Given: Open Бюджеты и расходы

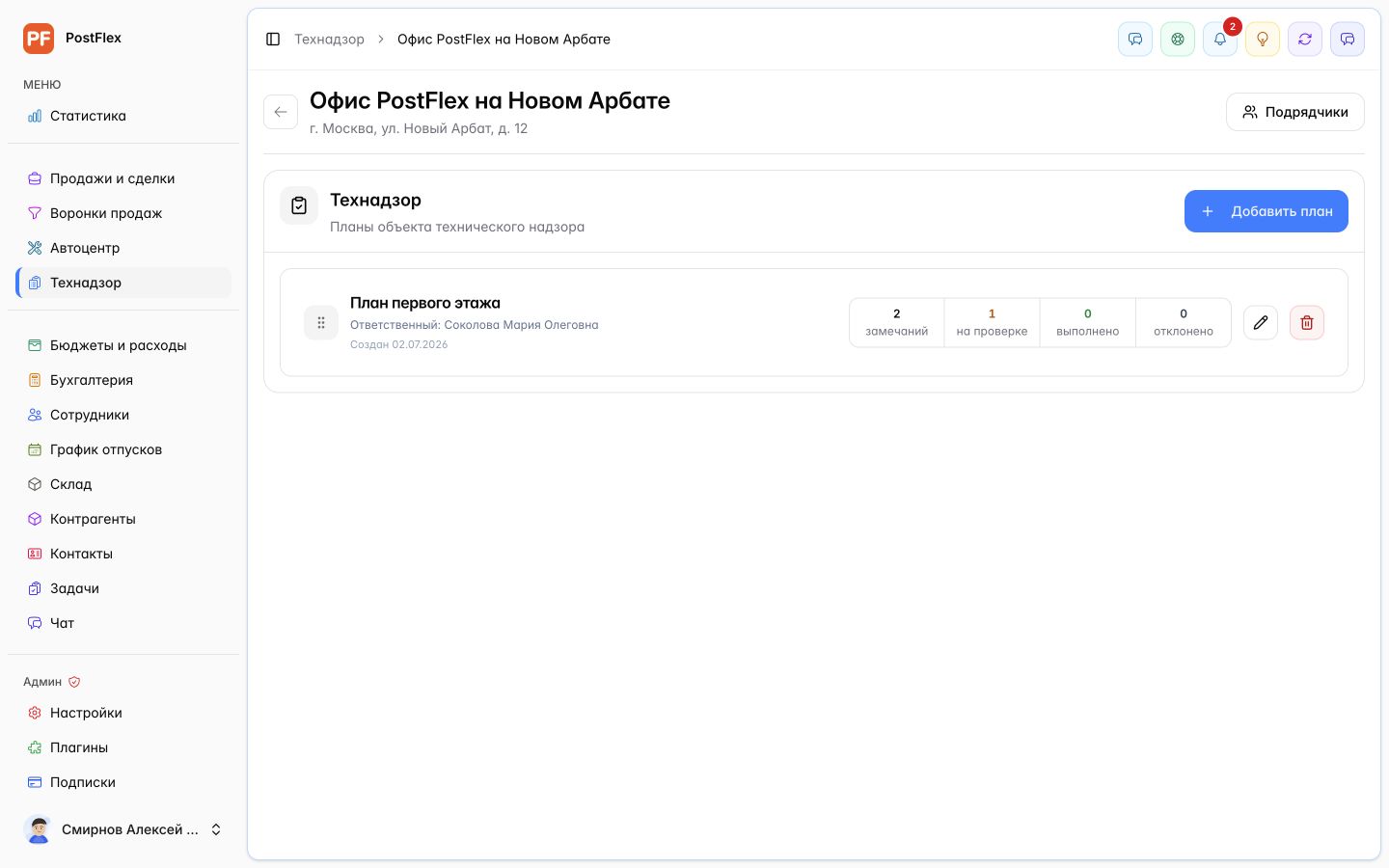Looking at the screenshot, I should (x=123, y=345).
